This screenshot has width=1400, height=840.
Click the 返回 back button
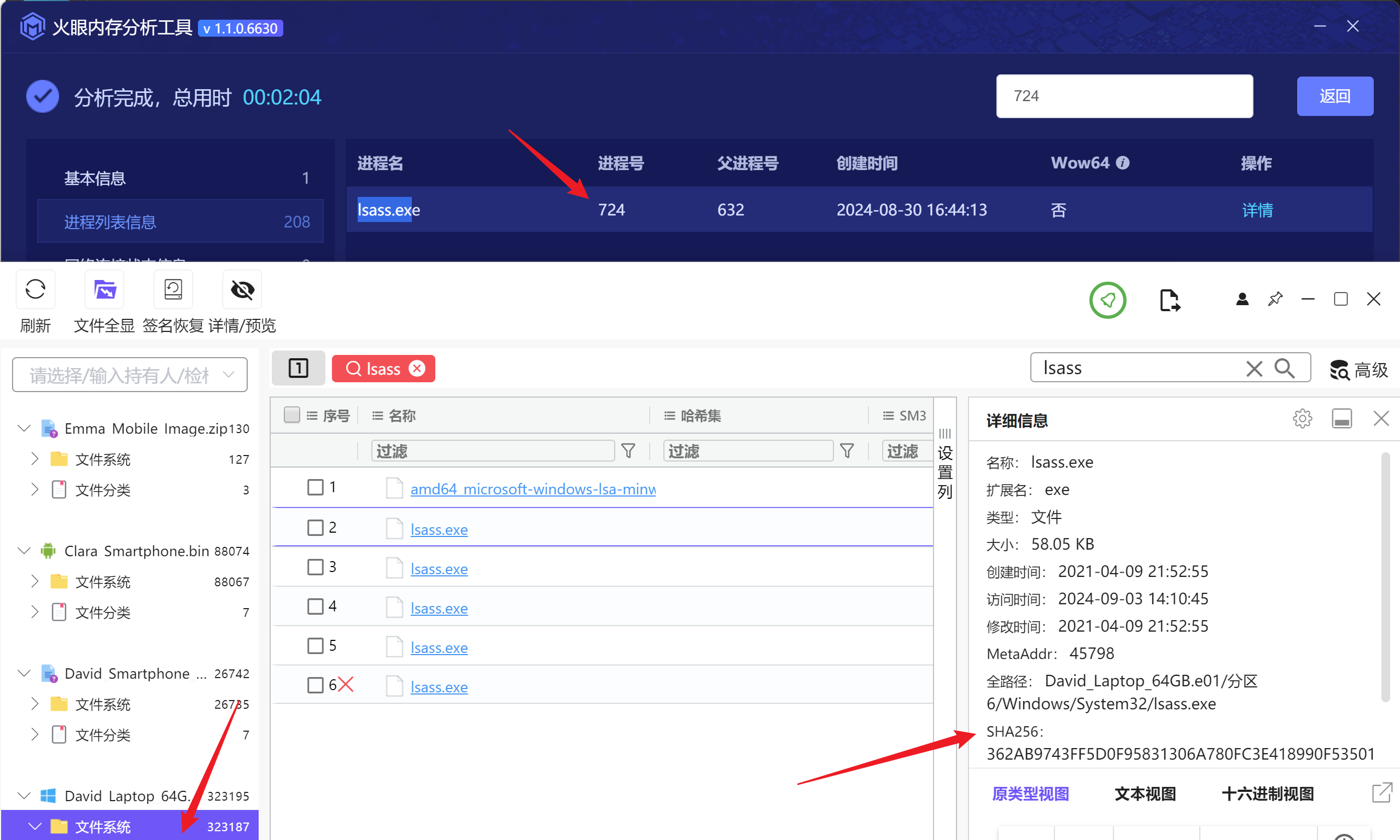coord(1334,96)
